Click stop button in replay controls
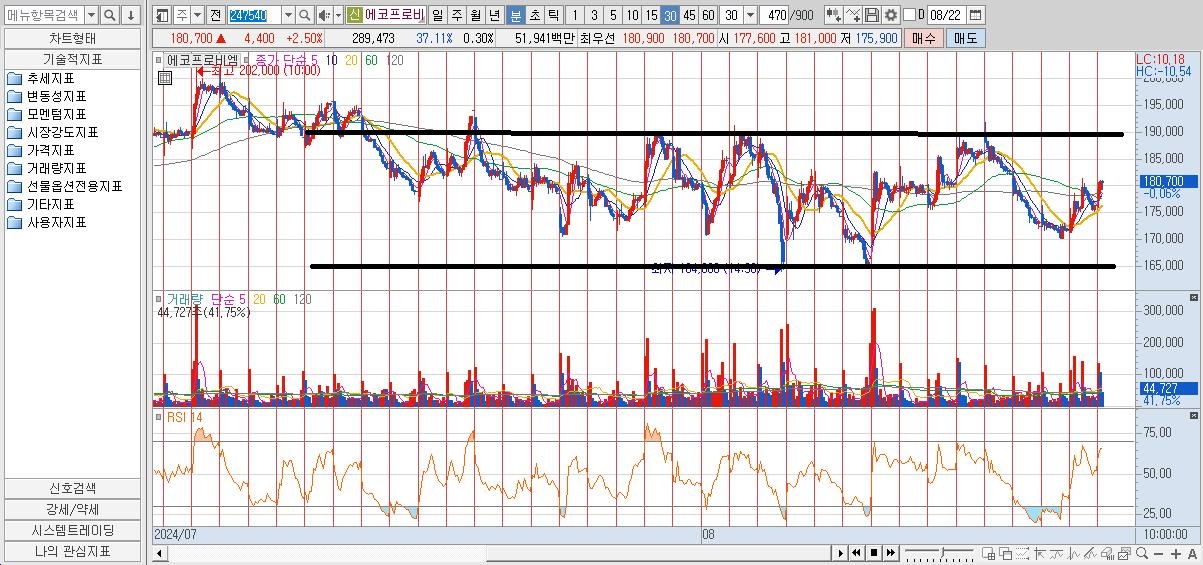 point(874,553)
